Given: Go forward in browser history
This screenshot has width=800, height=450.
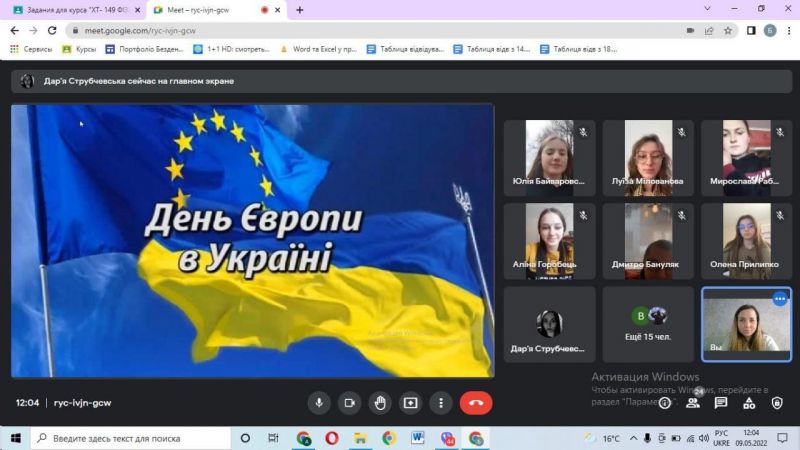Looking at the screenshot, I should click(33, 31).
